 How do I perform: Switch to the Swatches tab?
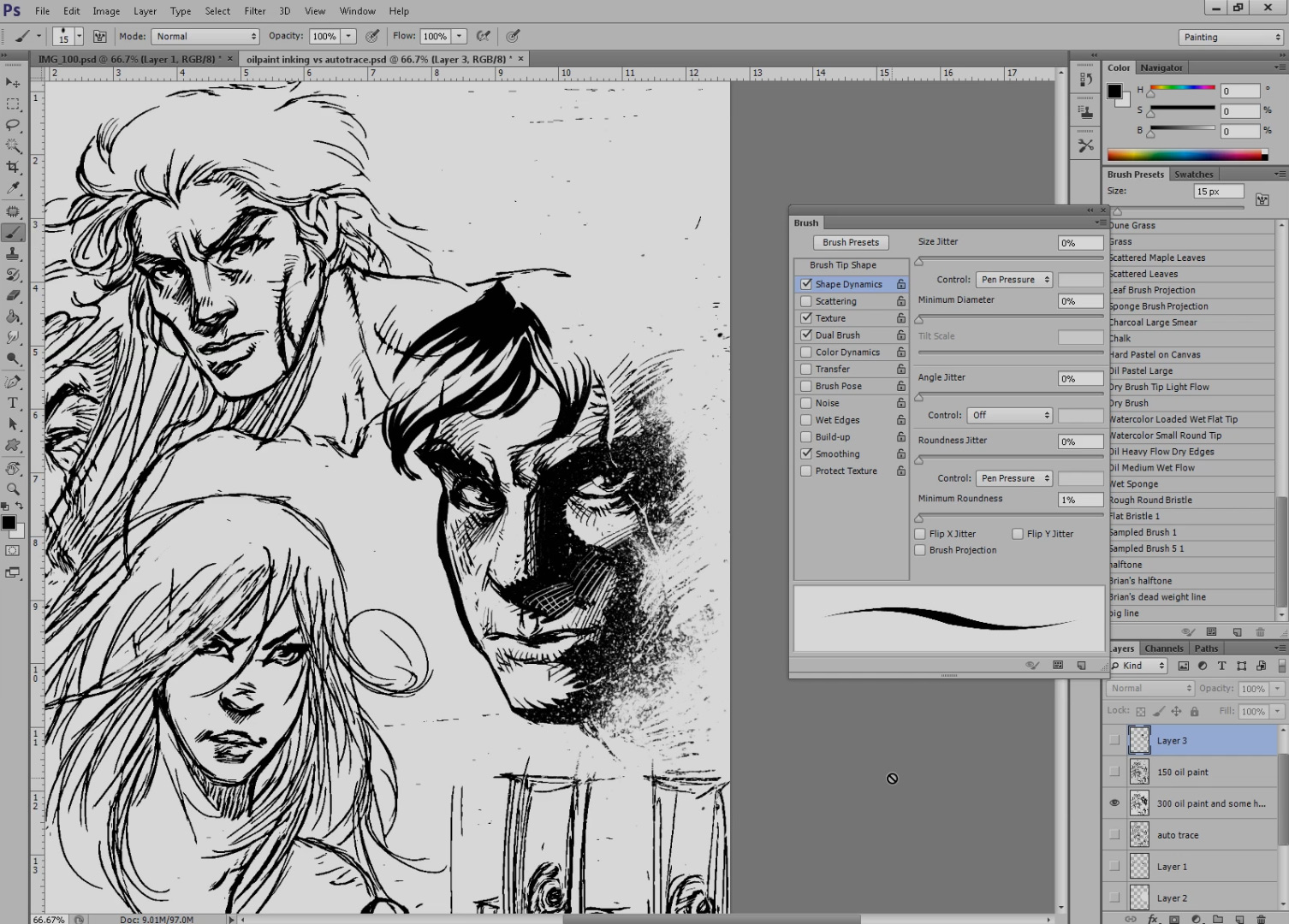pos(1193,175)
